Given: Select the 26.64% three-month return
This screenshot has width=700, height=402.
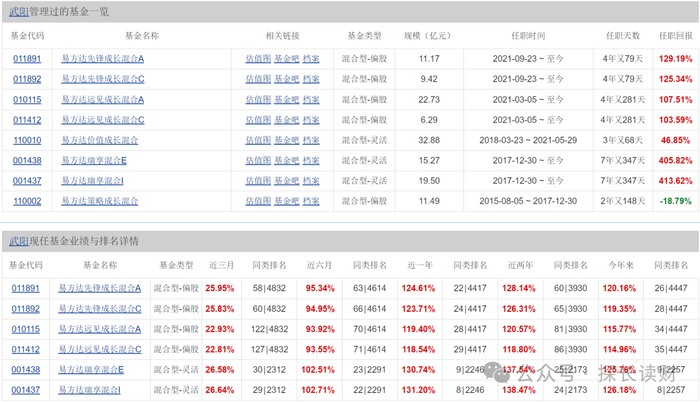Looking at the screenshot, I should 220,390.
